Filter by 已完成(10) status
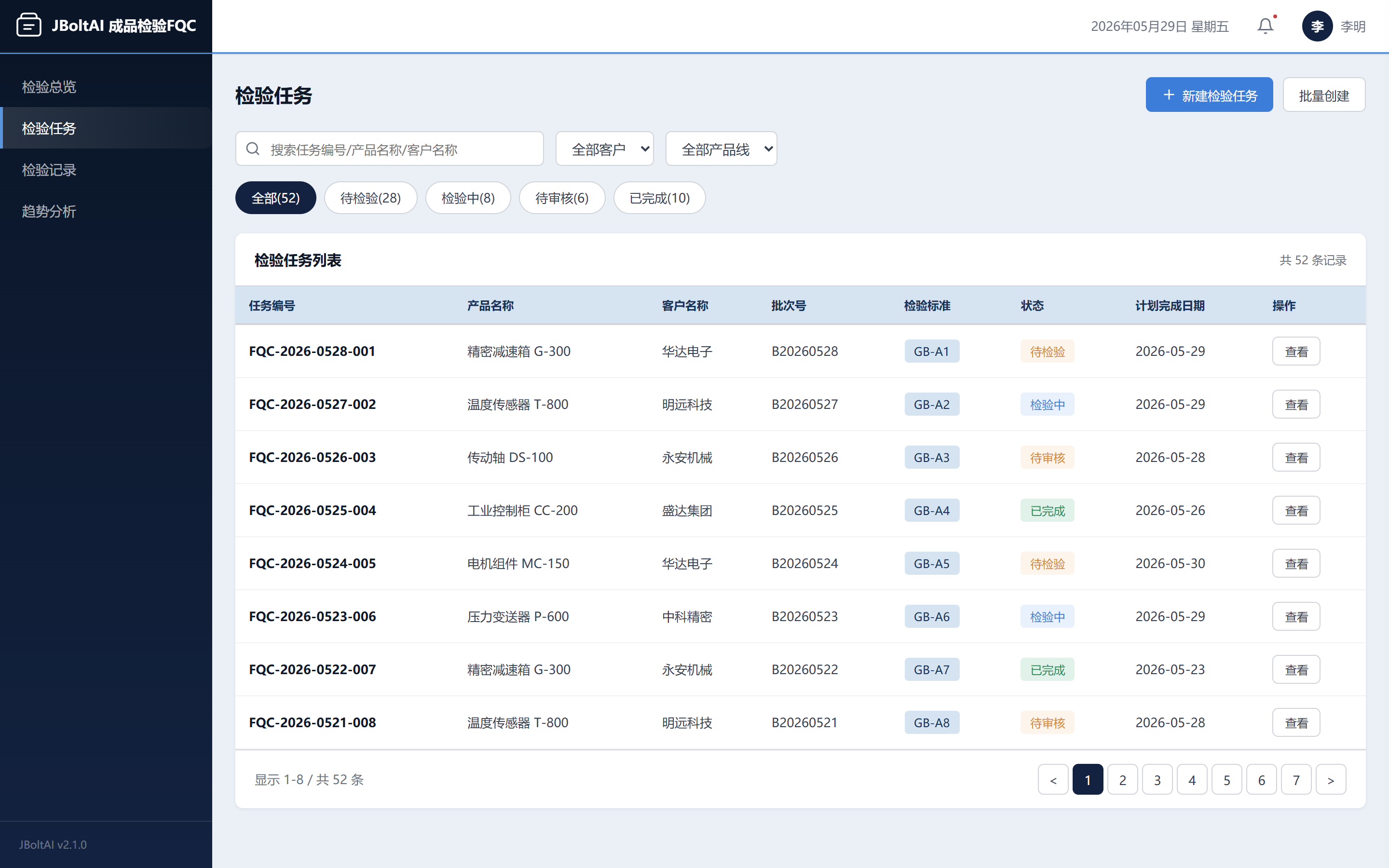This screenshot has height=868, width=1389. 659,198
